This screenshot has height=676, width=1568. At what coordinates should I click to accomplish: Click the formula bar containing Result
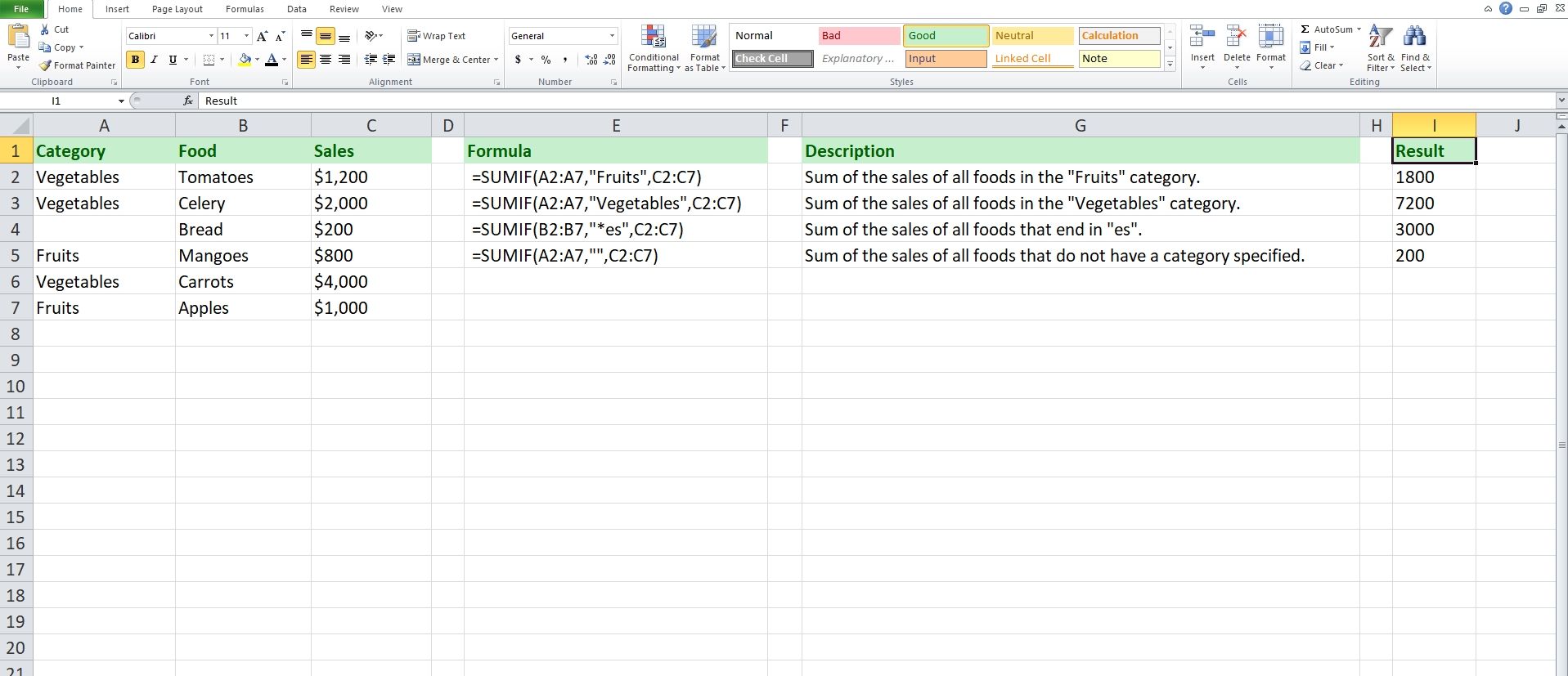click(875, 101)
